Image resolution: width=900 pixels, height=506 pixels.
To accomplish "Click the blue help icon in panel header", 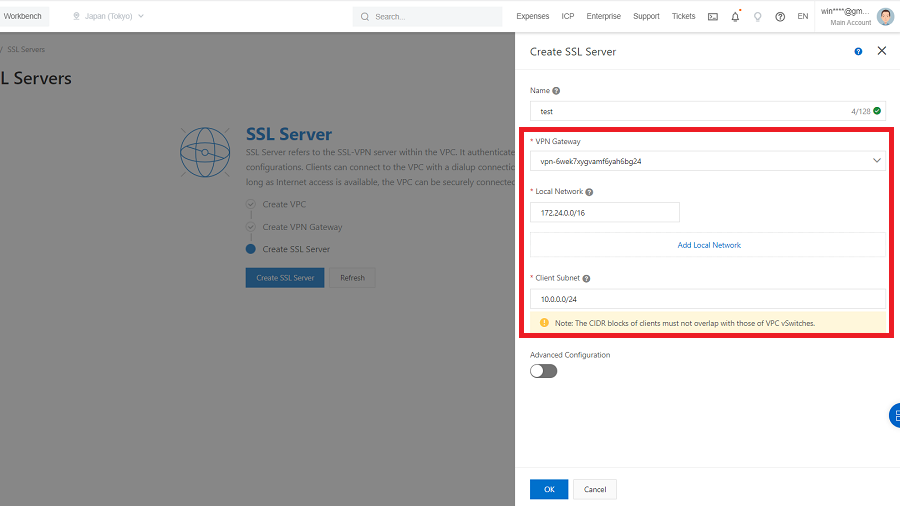I will 858,52.
